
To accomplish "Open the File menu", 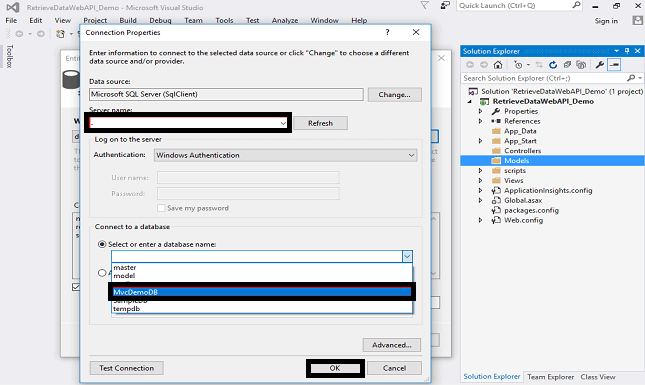I will coord(11,21).
